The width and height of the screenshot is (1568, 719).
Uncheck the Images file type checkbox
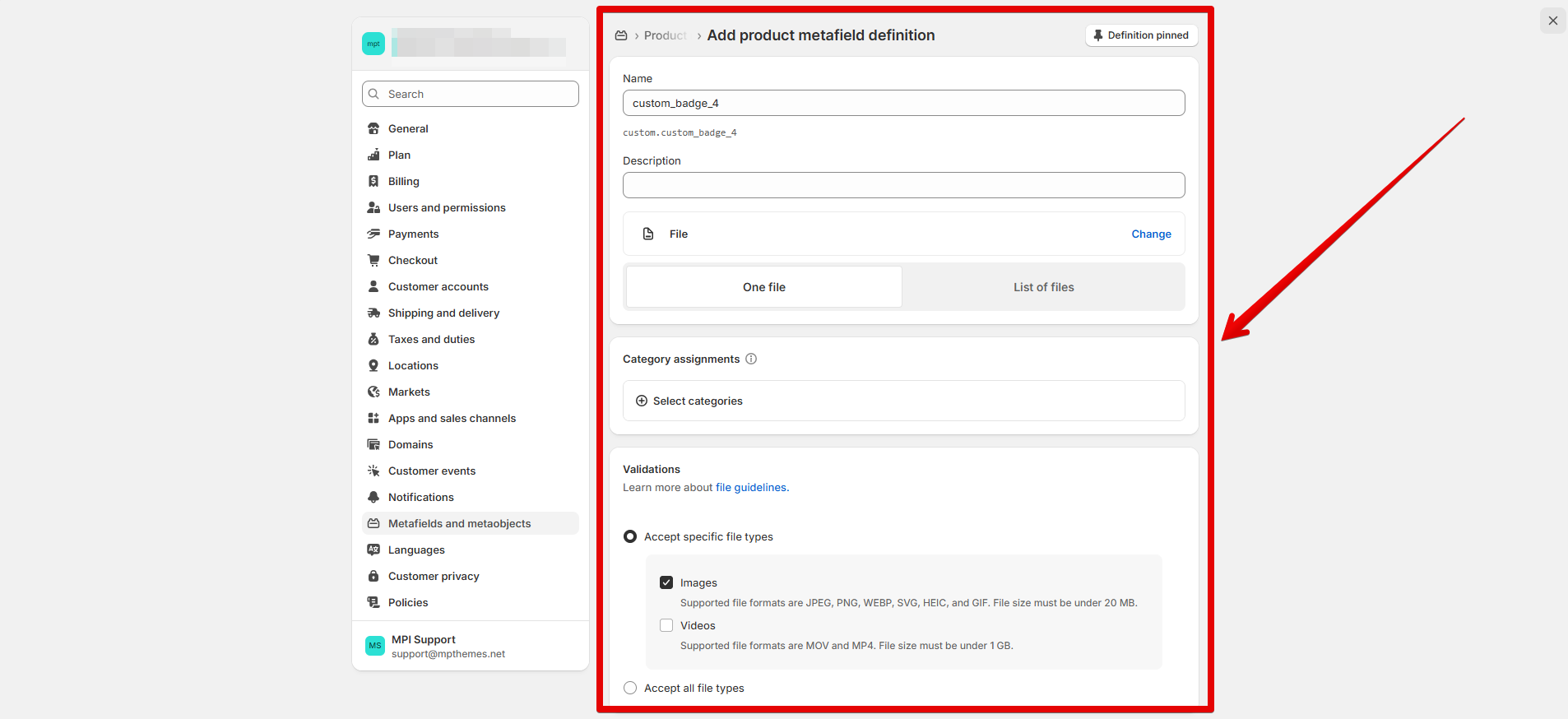[666, 582]
